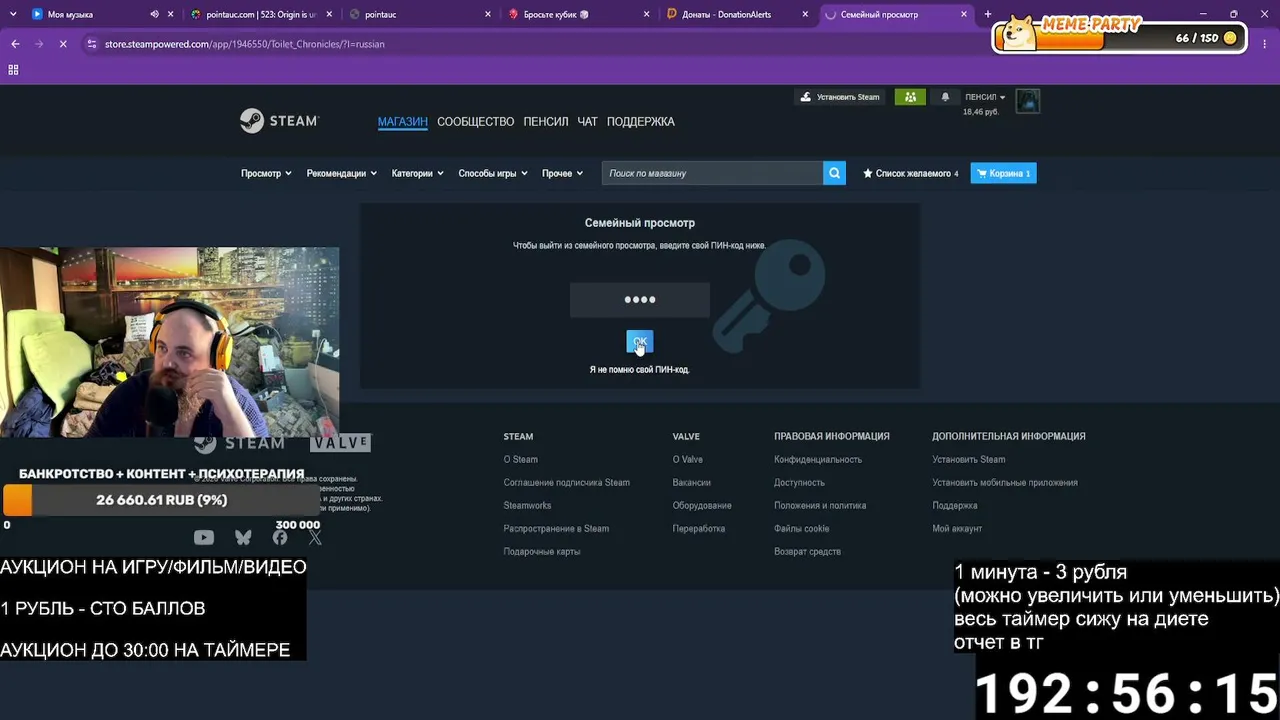Image resolution: width=1280 pixels, height=720 pixels.
Task: Click the Установить Steam button
Action: [840, 97]
